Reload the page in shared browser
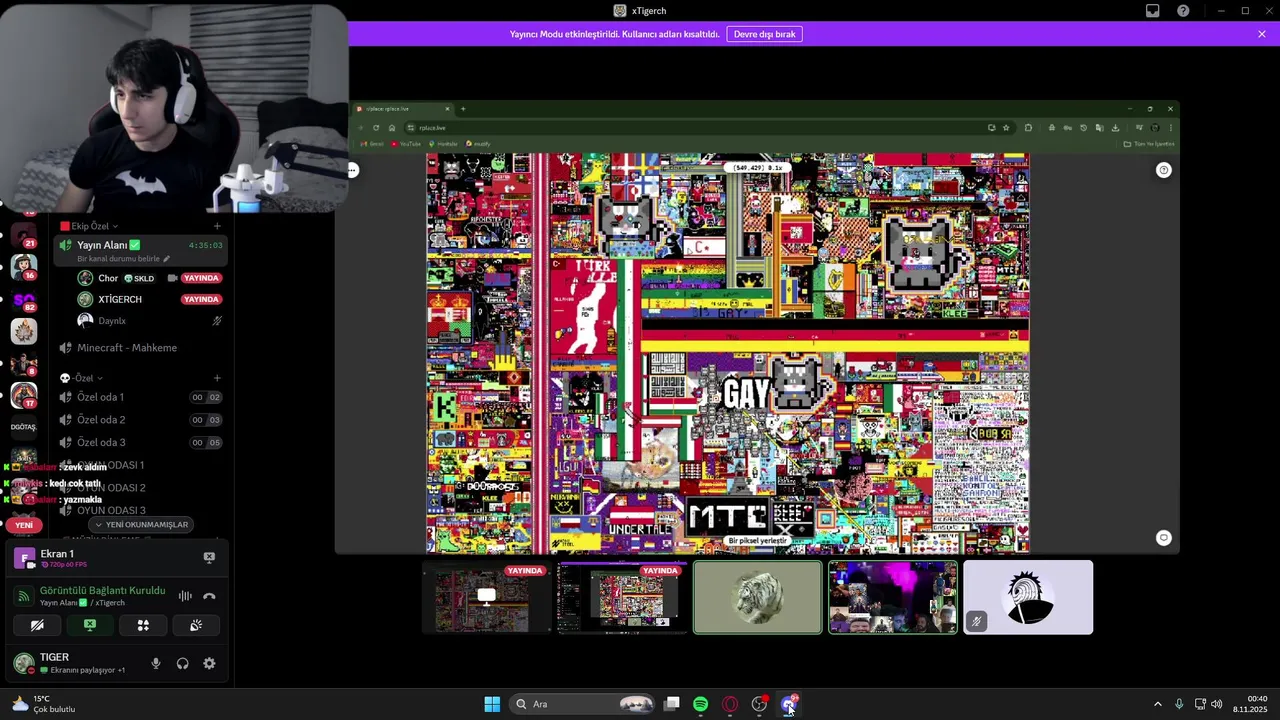The width and height of the screenshot is (1280, 720). (376, 128)
